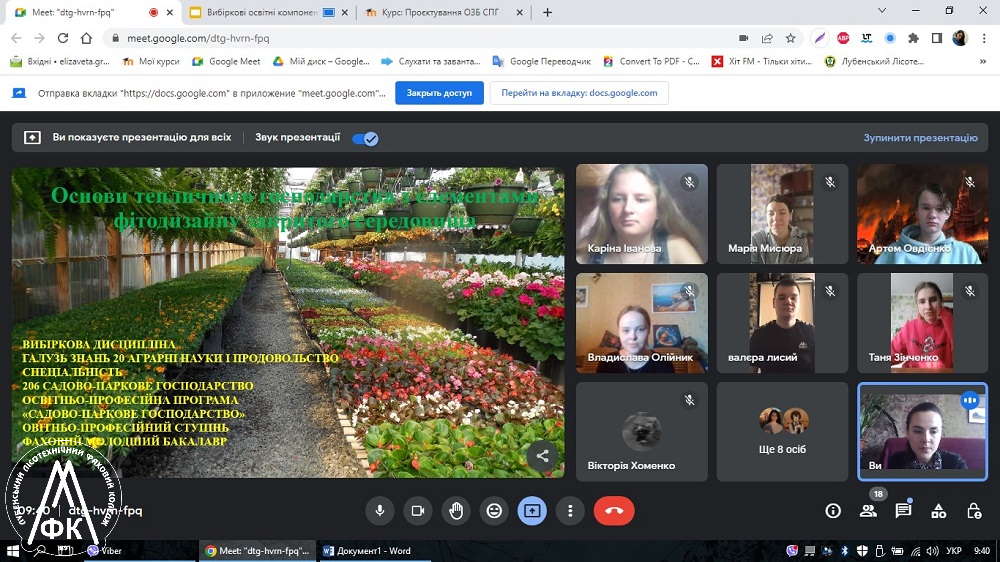Click share page icon in address bar
The width and height of the screenshot is (1000, 562).
[767, 38]
